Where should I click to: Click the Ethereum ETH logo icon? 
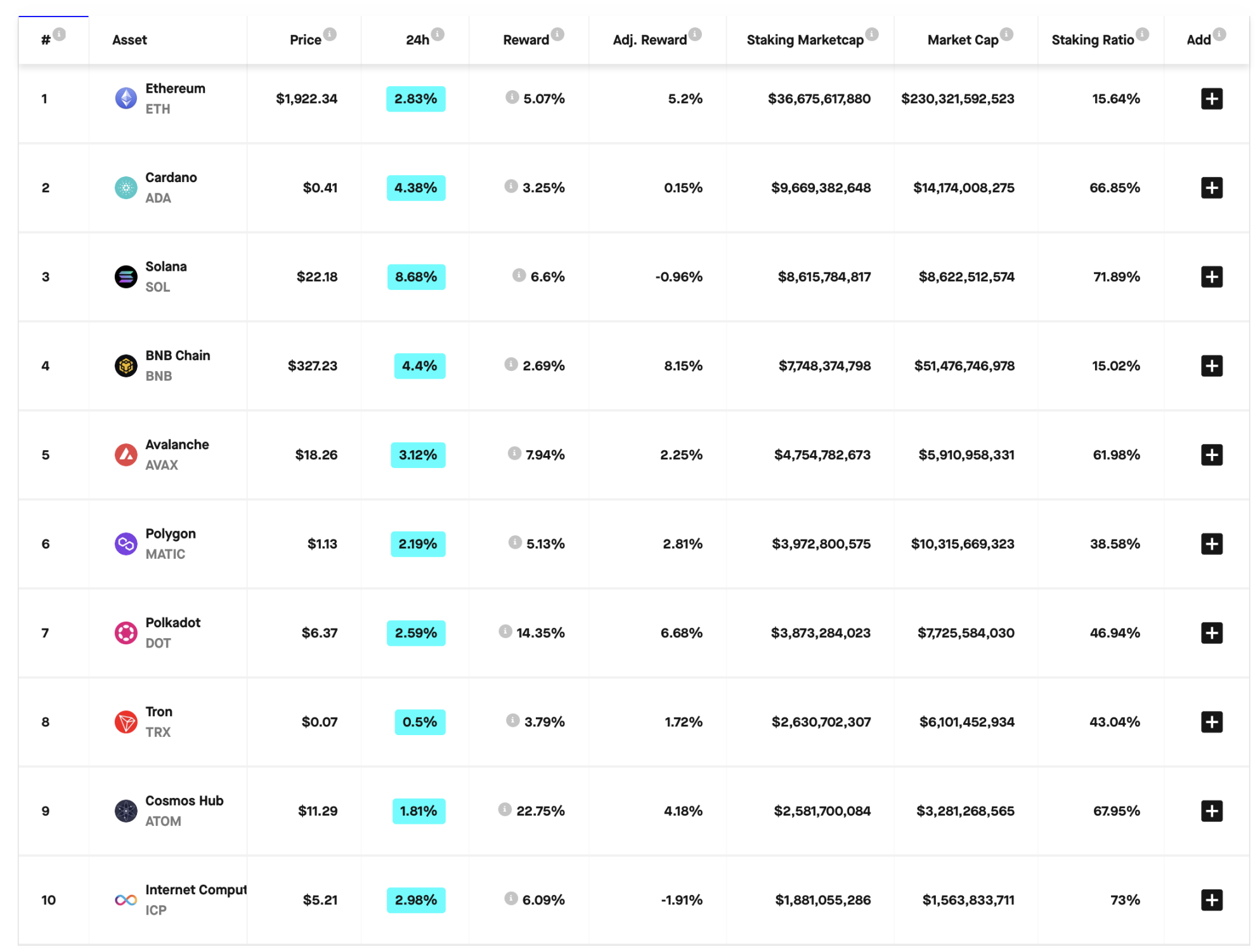pos(126,98)
